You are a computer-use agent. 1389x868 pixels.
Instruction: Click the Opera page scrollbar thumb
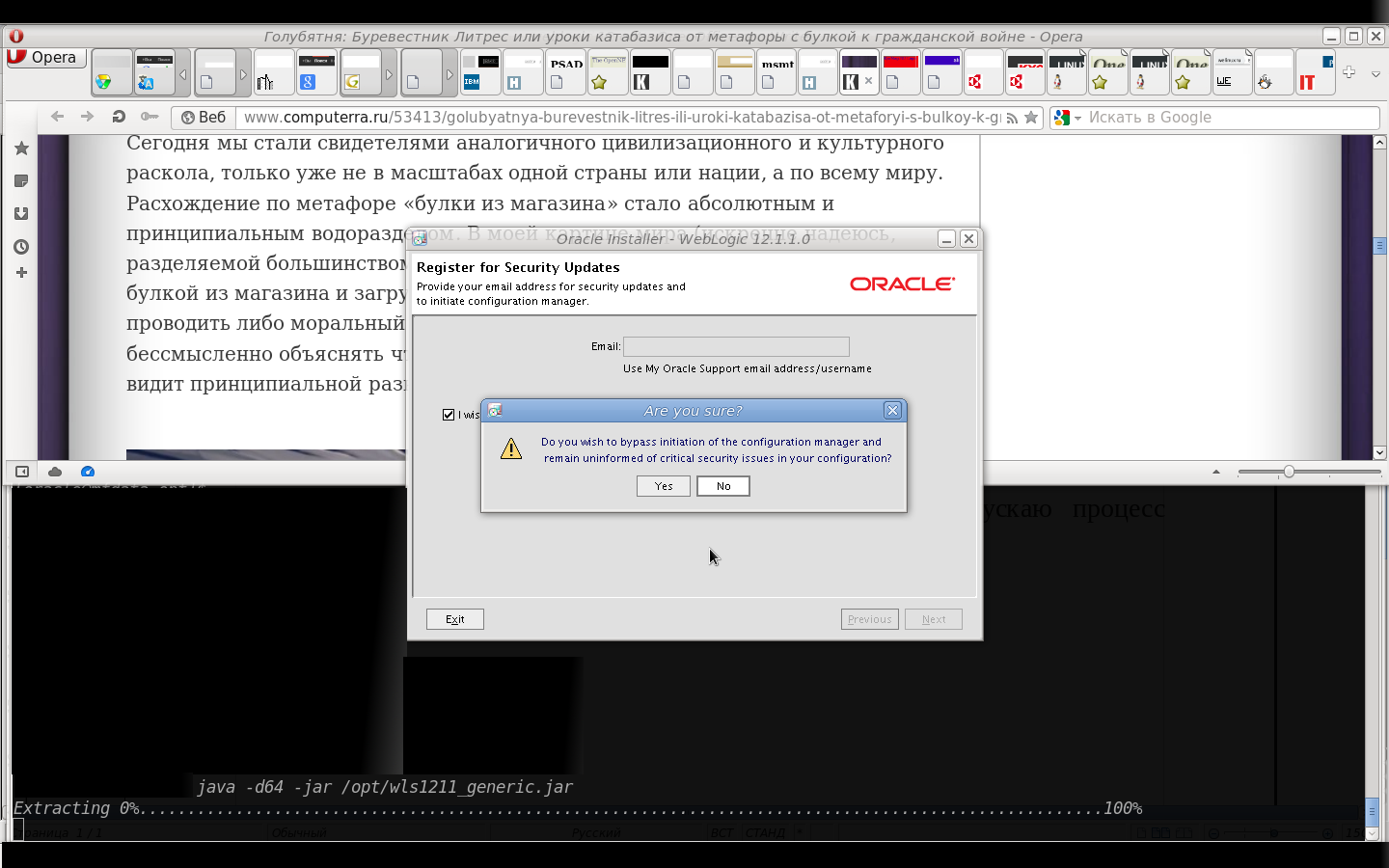coord(1379,246)
